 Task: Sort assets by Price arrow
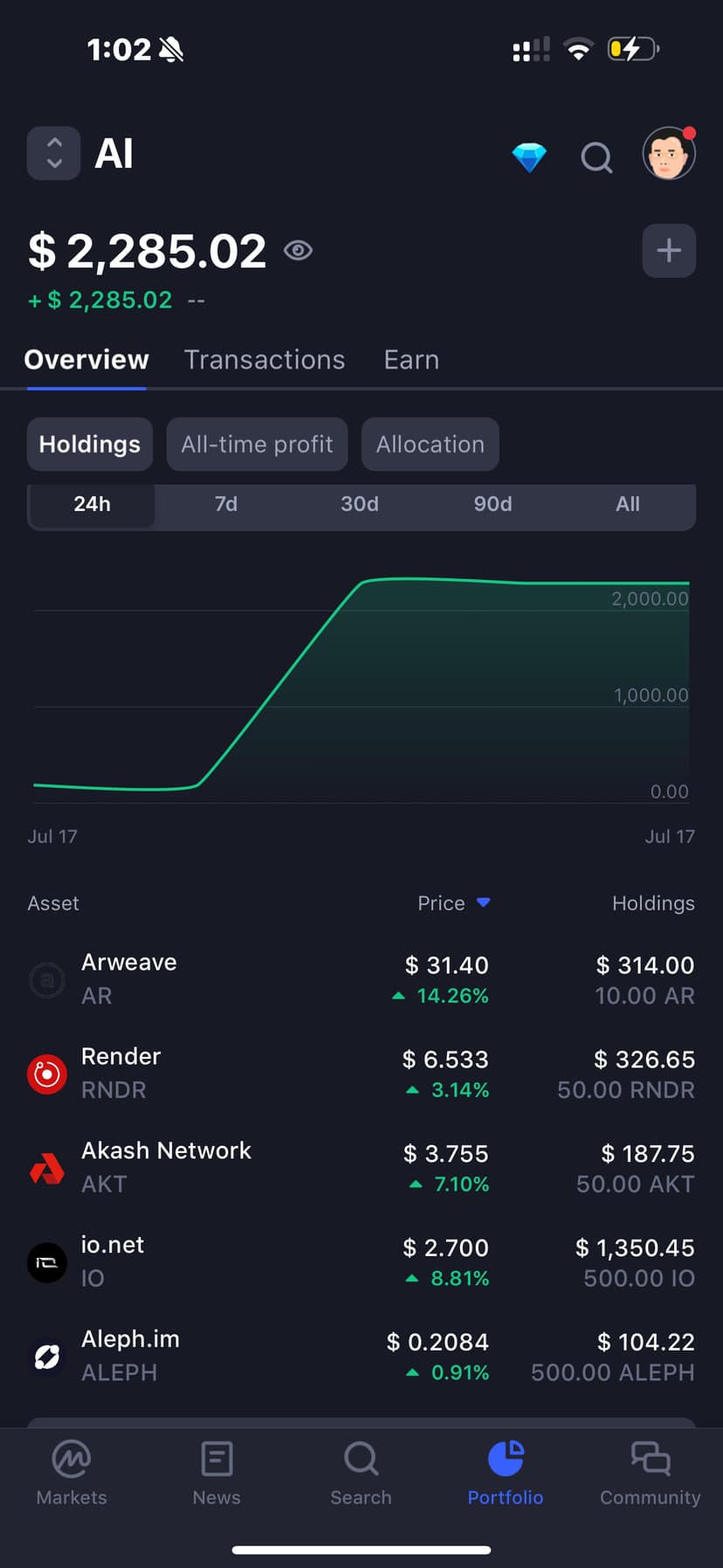click(x=484, y=902)
